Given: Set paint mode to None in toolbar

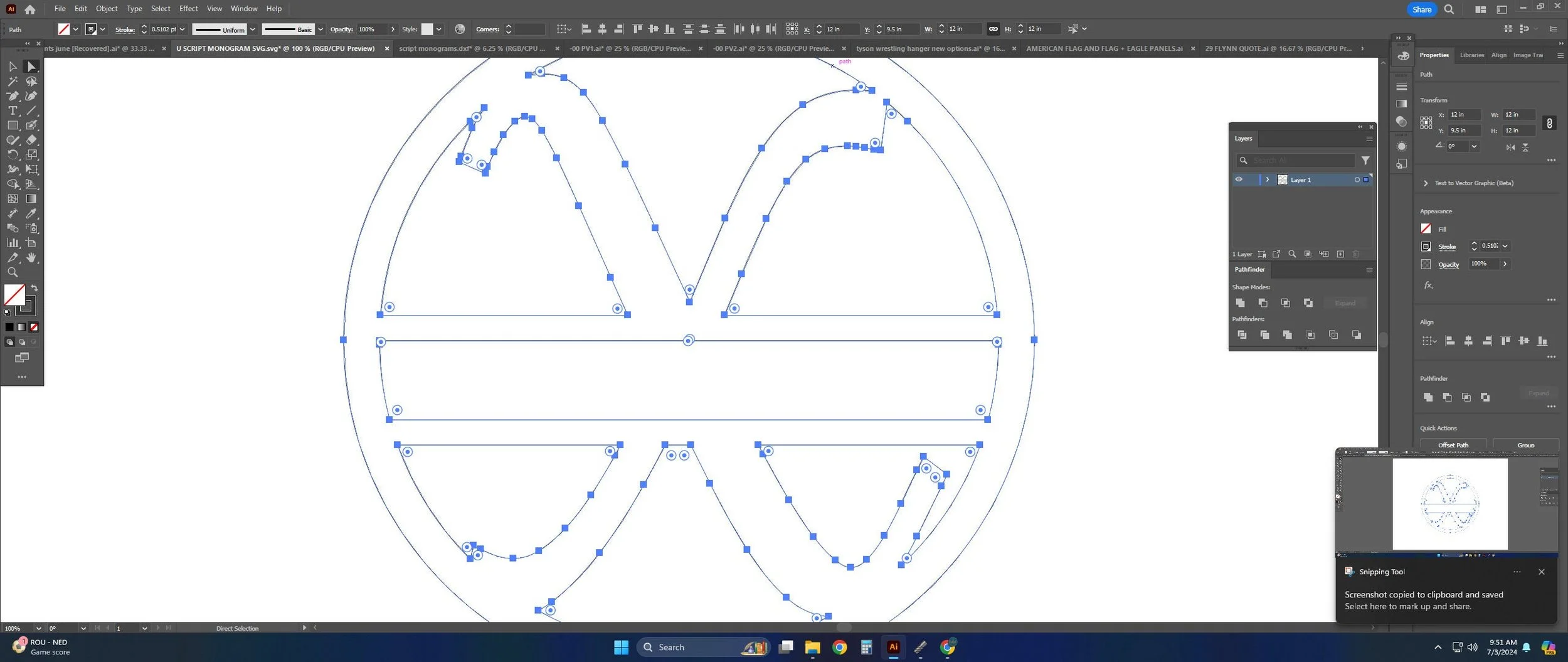Looking at the screenshot, I should point(34,327).
